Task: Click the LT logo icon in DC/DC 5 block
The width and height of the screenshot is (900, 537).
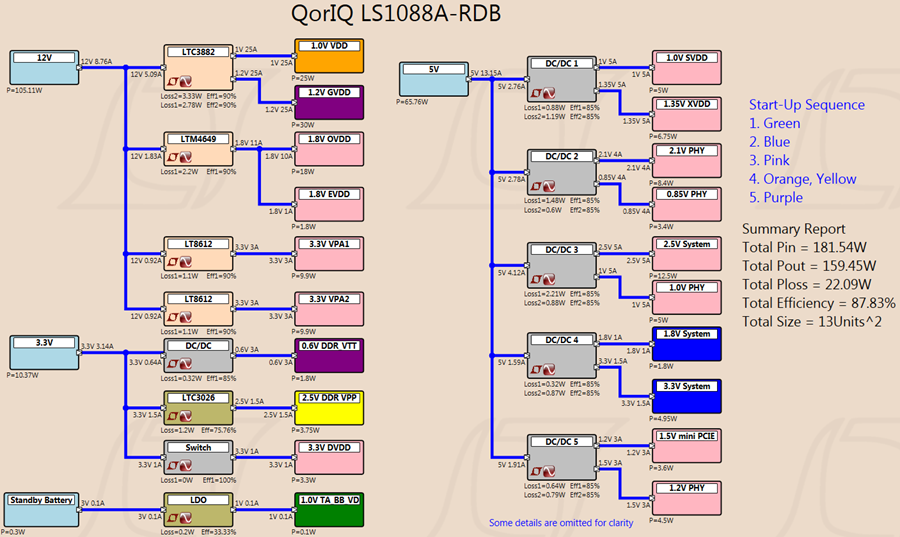Action: [543, 472]
